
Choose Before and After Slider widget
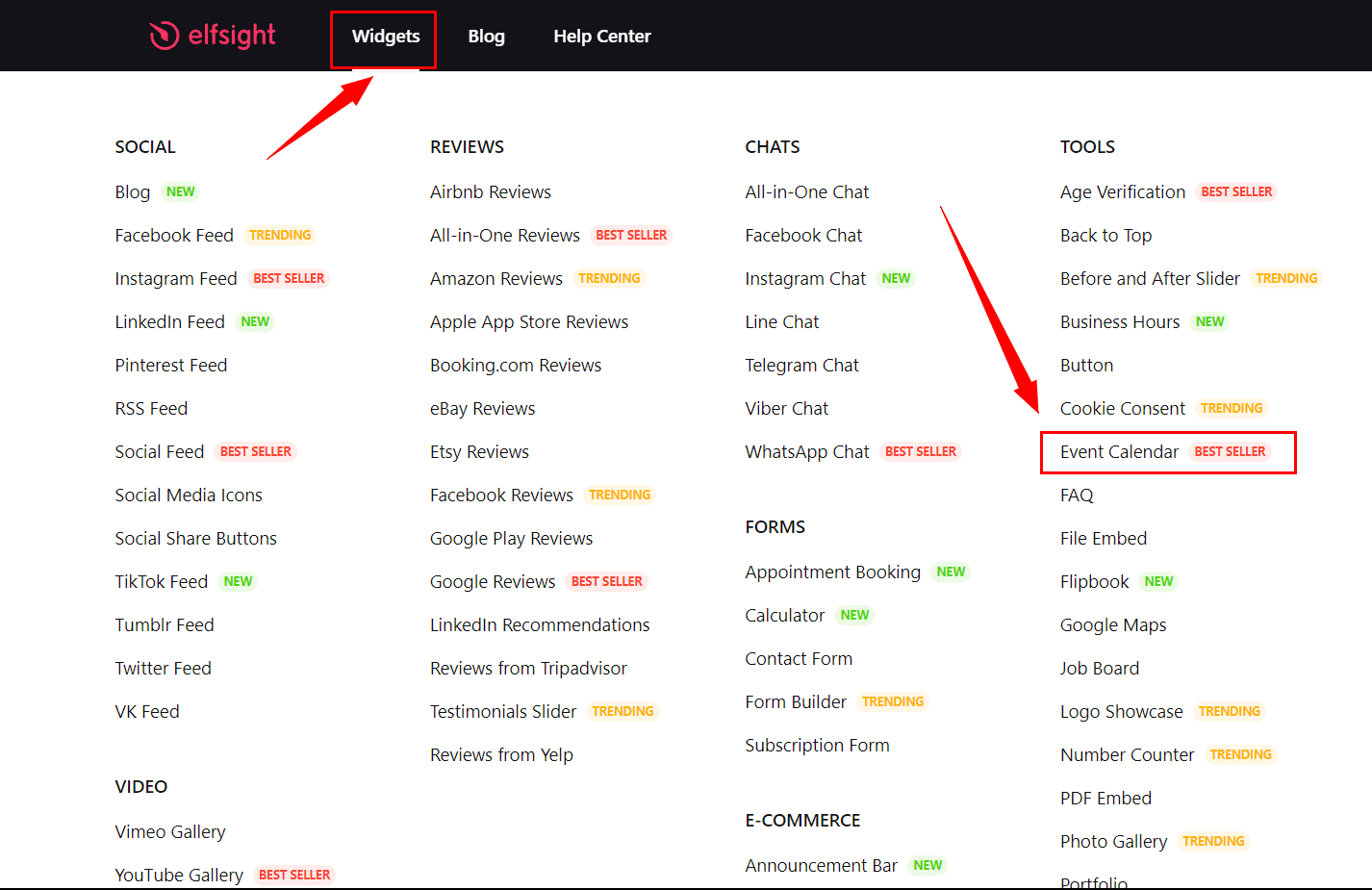coord(1151,279)
